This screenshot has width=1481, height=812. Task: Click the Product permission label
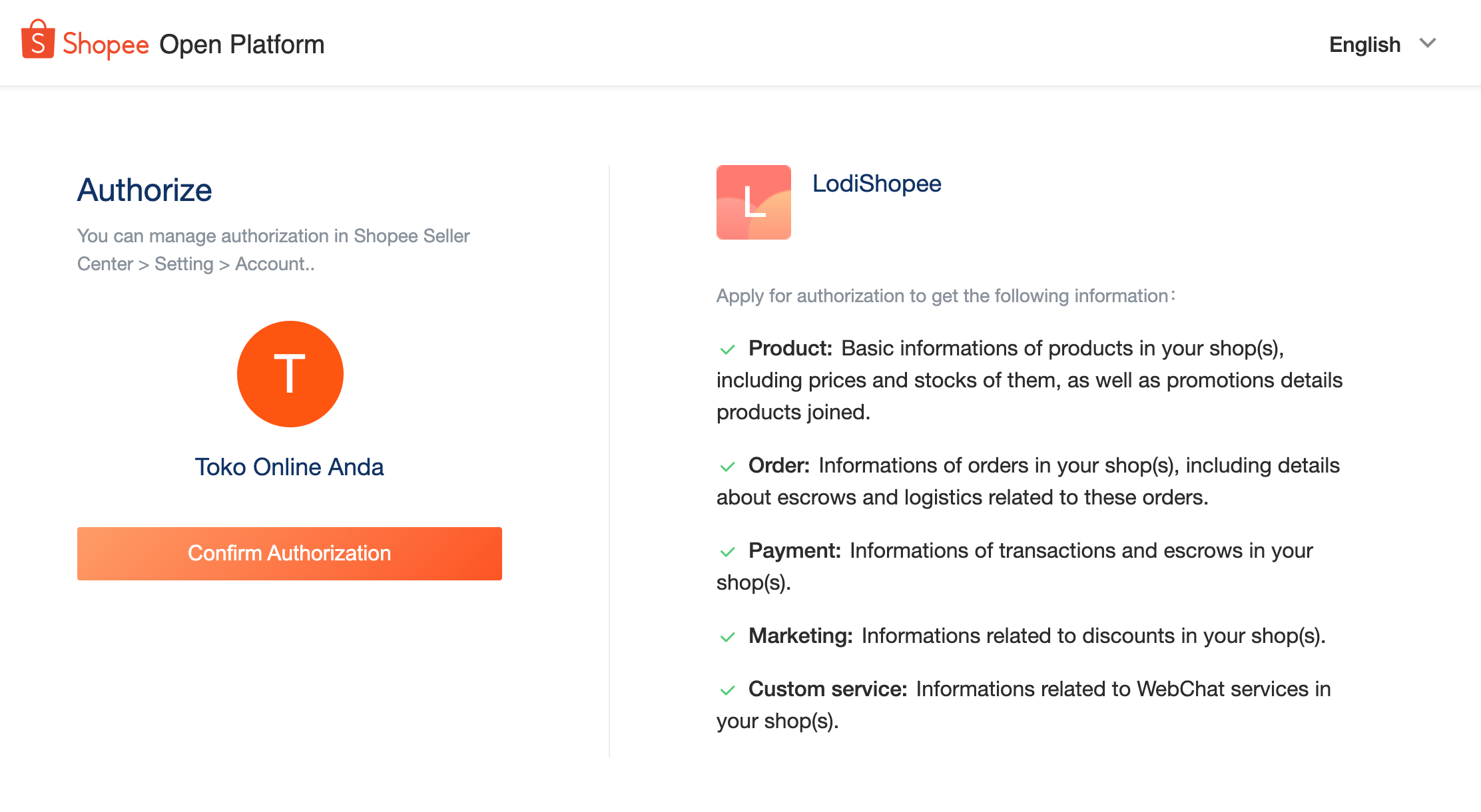click(x=790, y=348)
